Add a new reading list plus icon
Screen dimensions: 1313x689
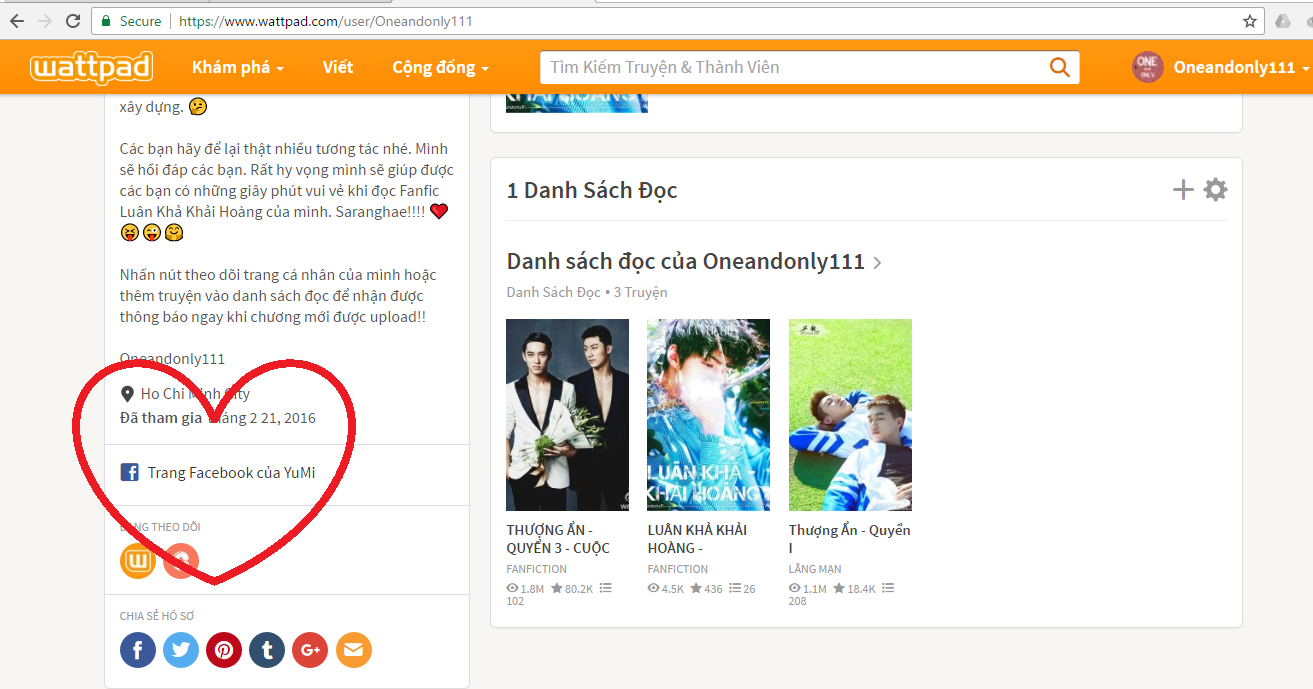pos(1183,190)
